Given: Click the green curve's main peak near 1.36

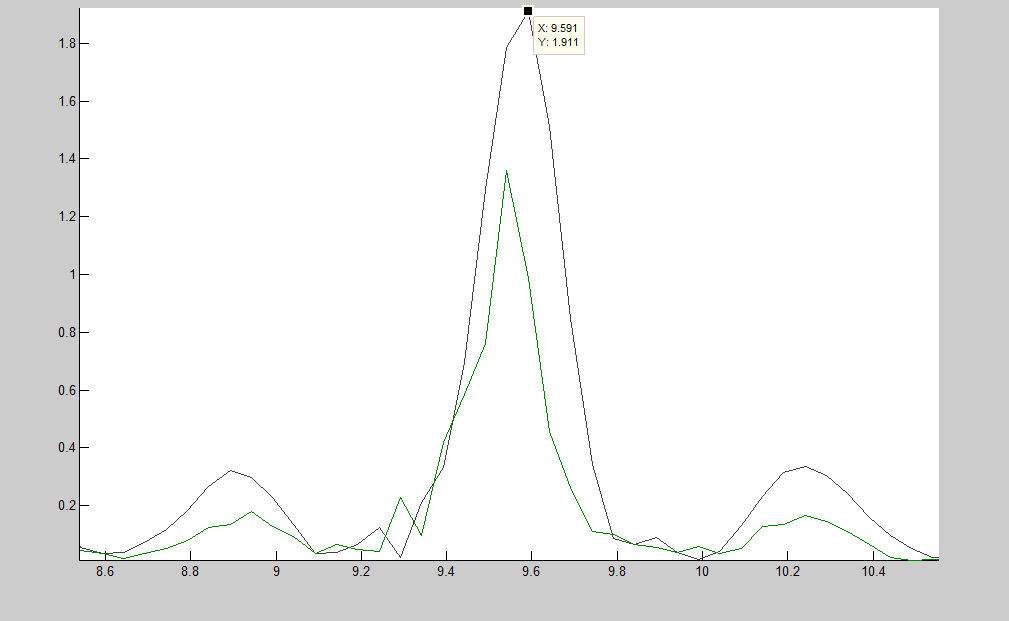Looking at the screenshot, I should pos(507,171).
